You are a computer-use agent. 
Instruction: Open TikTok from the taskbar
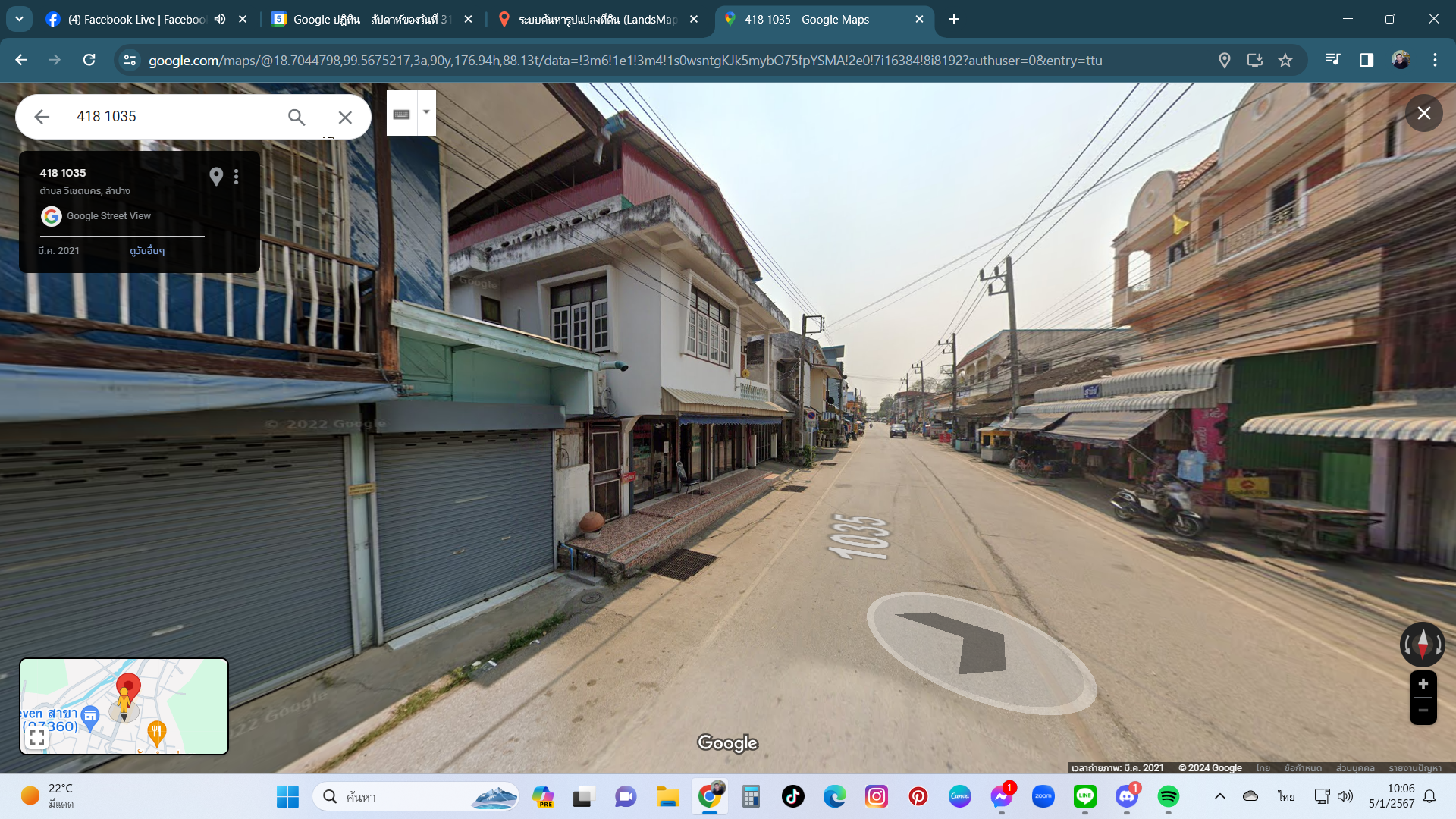coord(792,796)
